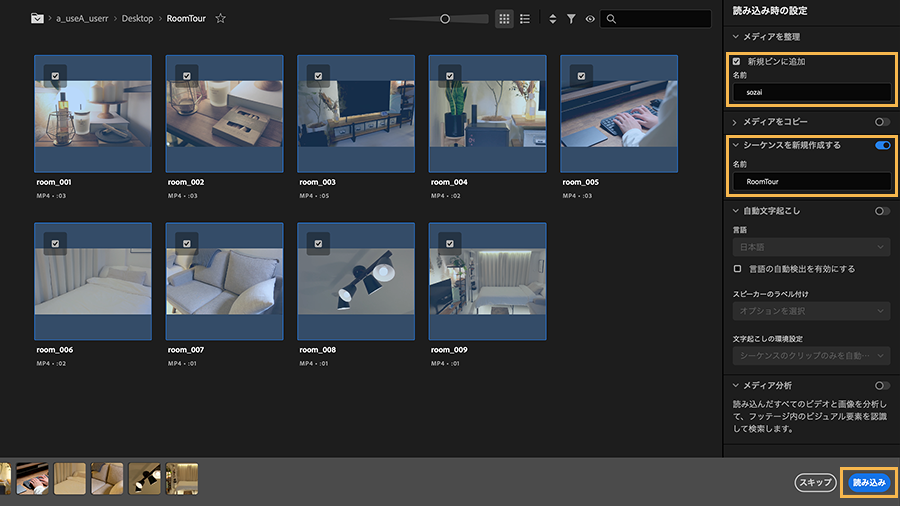Switch to list view
The image size is (900, 506).
525,18
